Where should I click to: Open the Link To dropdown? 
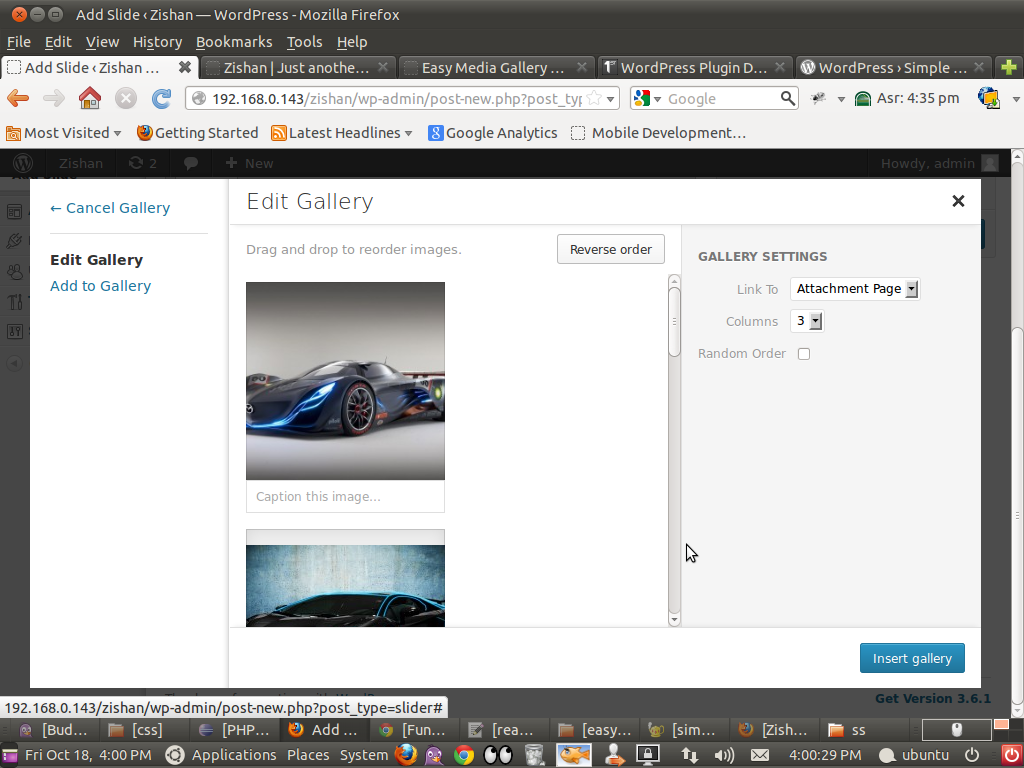click(855, 289)
